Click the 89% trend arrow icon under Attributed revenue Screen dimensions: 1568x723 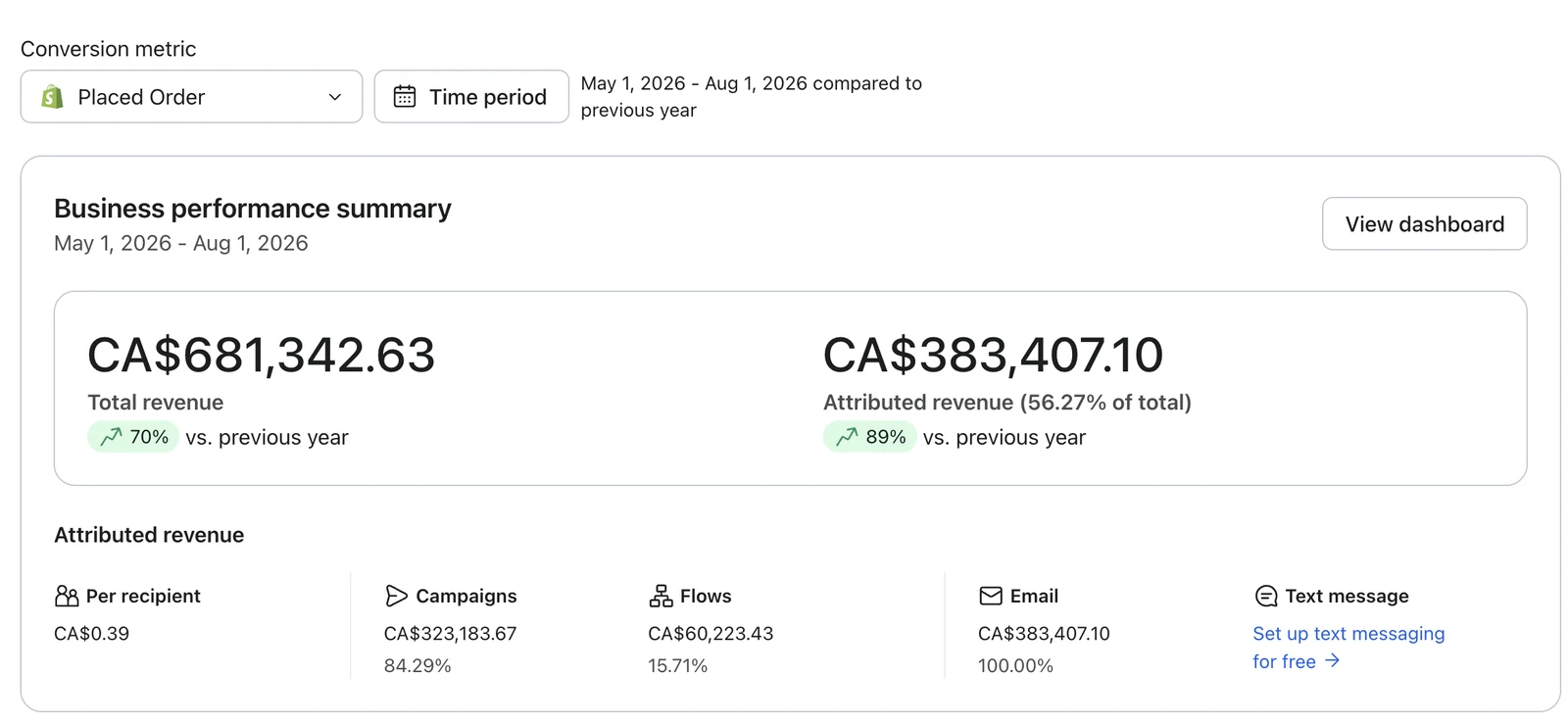pyautogui.click(x=848, y=436)
